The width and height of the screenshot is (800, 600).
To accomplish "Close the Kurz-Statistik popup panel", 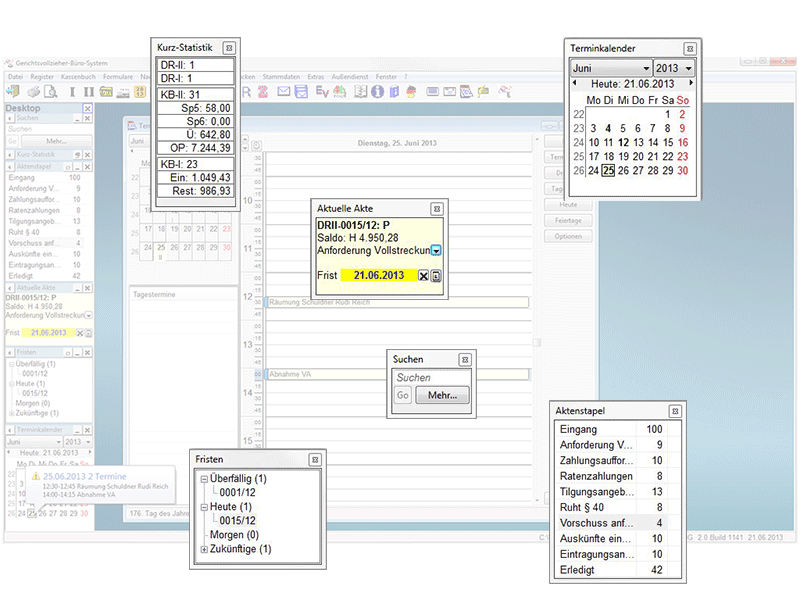I will pos(228,47).
